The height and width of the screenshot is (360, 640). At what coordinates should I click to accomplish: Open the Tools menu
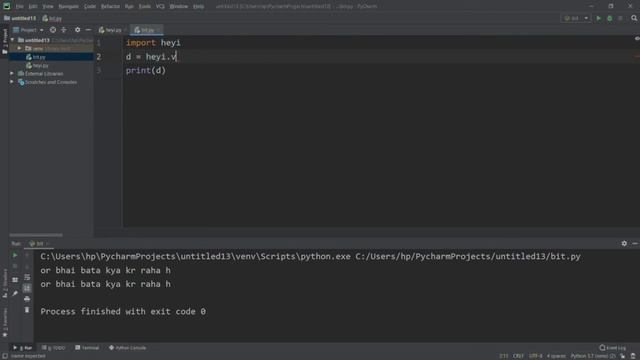[x=144, y=7]
